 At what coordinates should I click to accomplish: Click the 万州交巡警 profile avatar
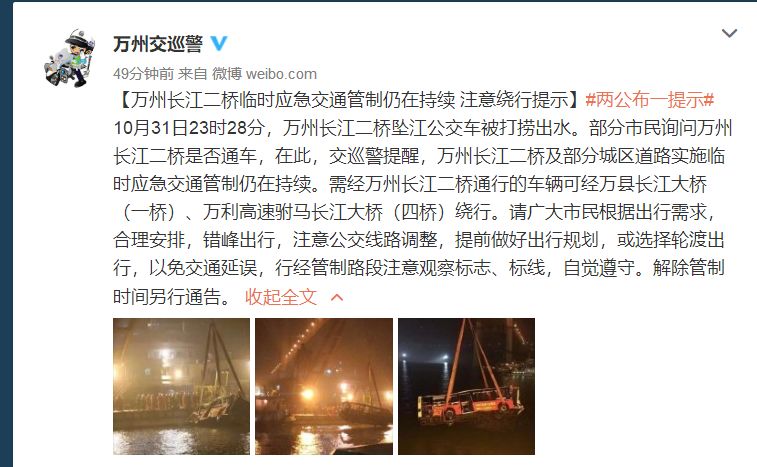pos(69,58)
